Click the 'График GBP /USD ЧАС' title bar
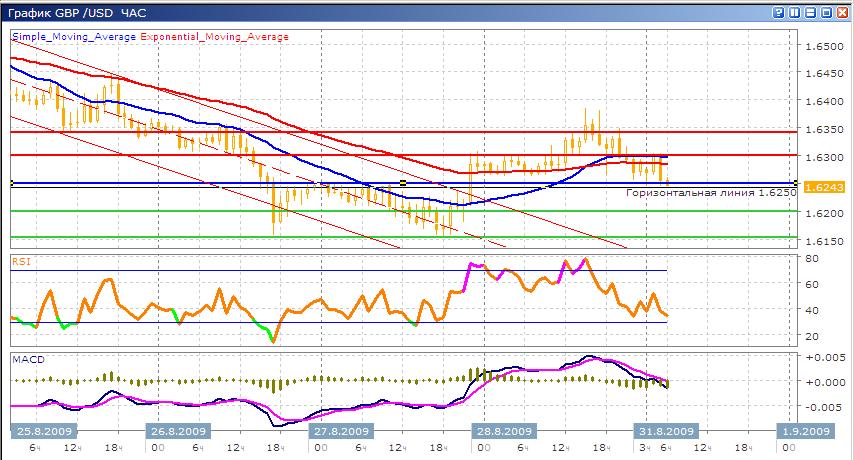The image size is (854, 460). [74, 13]
